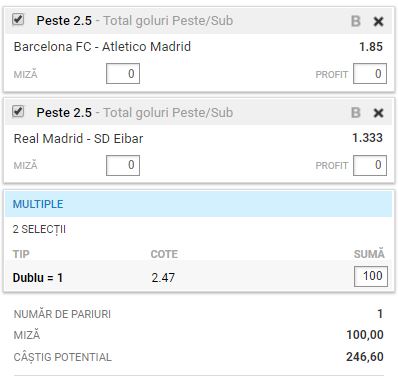Click the Sumă field showing 100
The height and width of the screenshot is (377, 398).
coord(371,276)
